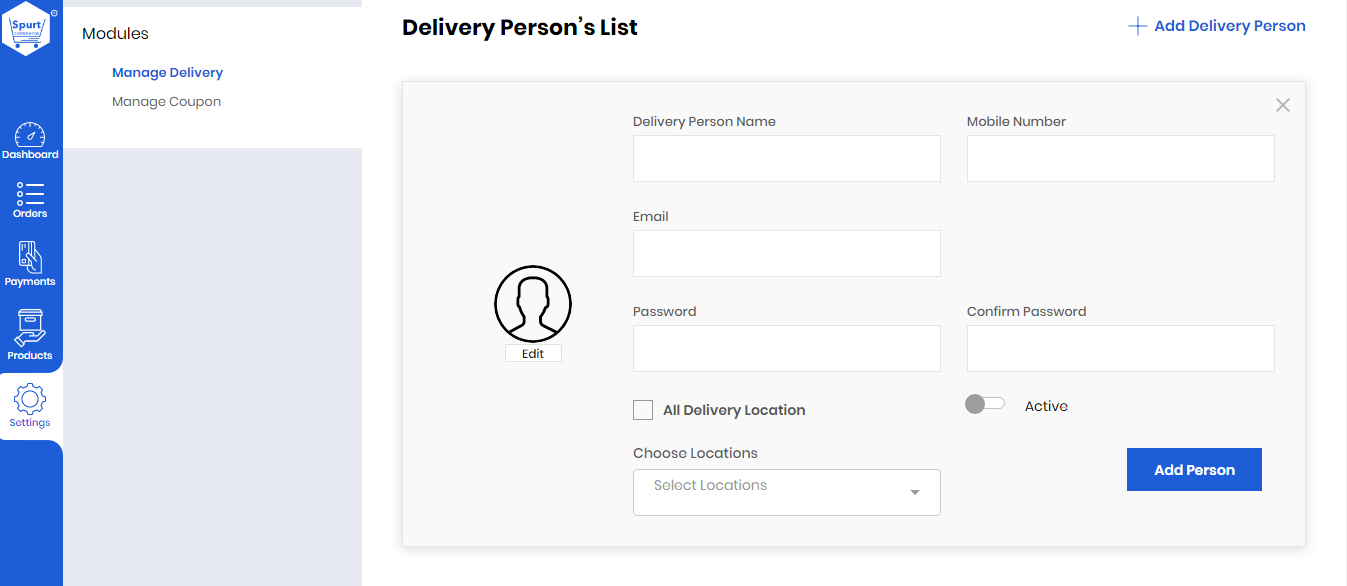Click the Add Delivery Person link

tap(1230, 26)
